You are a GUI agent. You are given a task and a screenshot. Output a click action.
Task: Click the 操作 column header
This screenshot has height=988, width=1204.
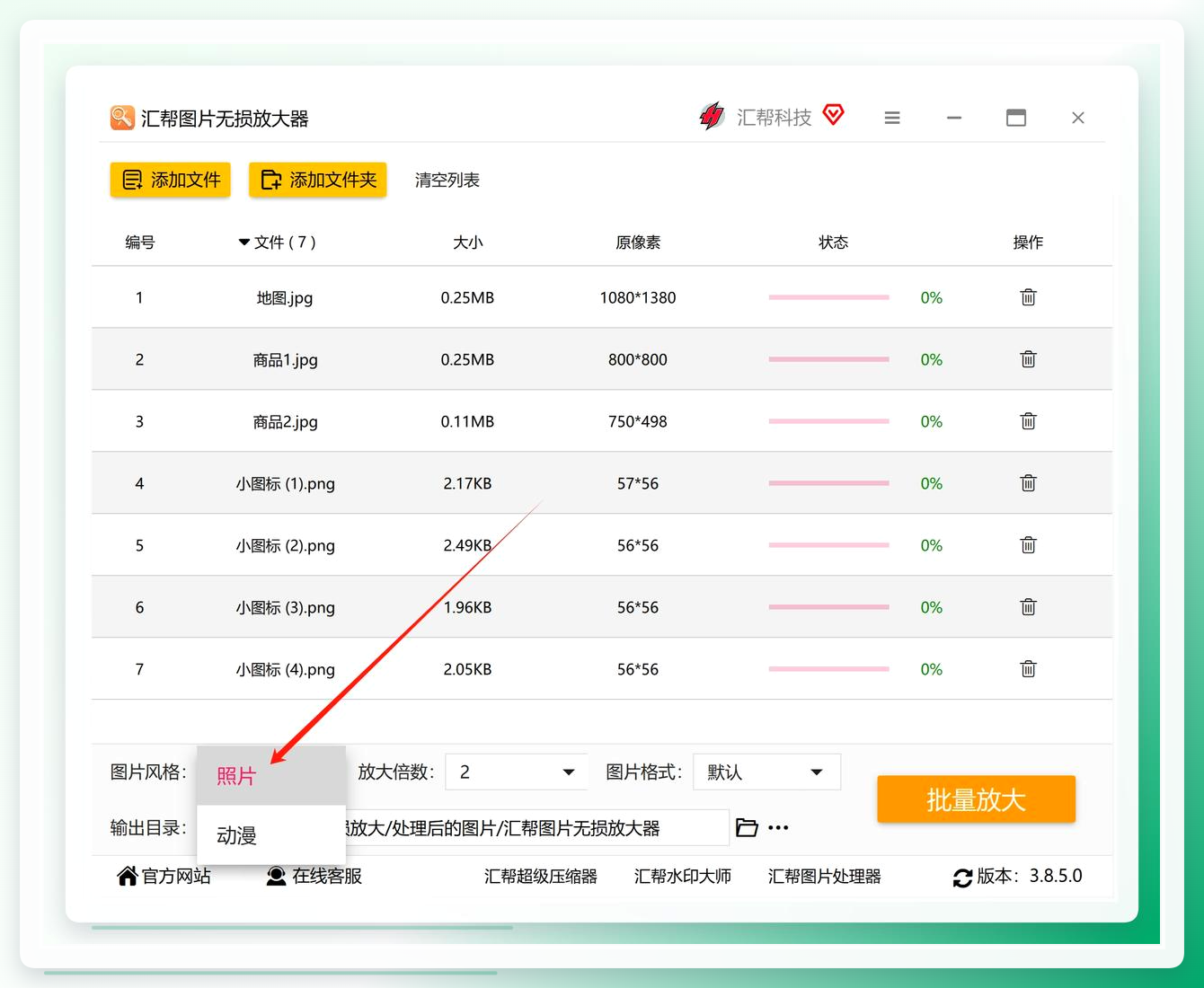1029,243
